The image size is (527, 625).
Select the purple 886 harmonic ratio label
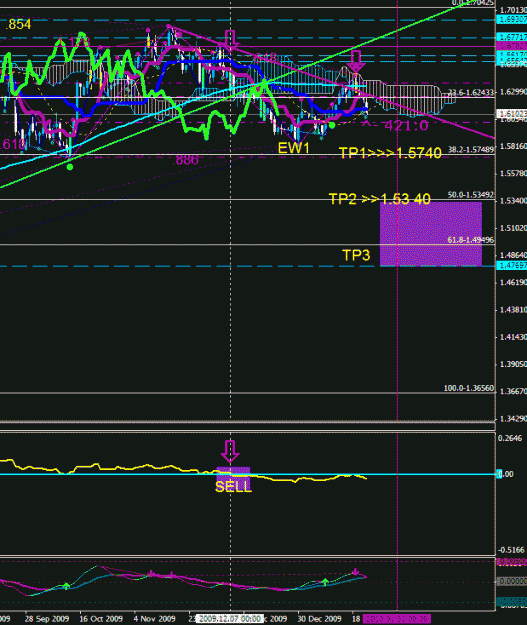(x=187, y=160)
